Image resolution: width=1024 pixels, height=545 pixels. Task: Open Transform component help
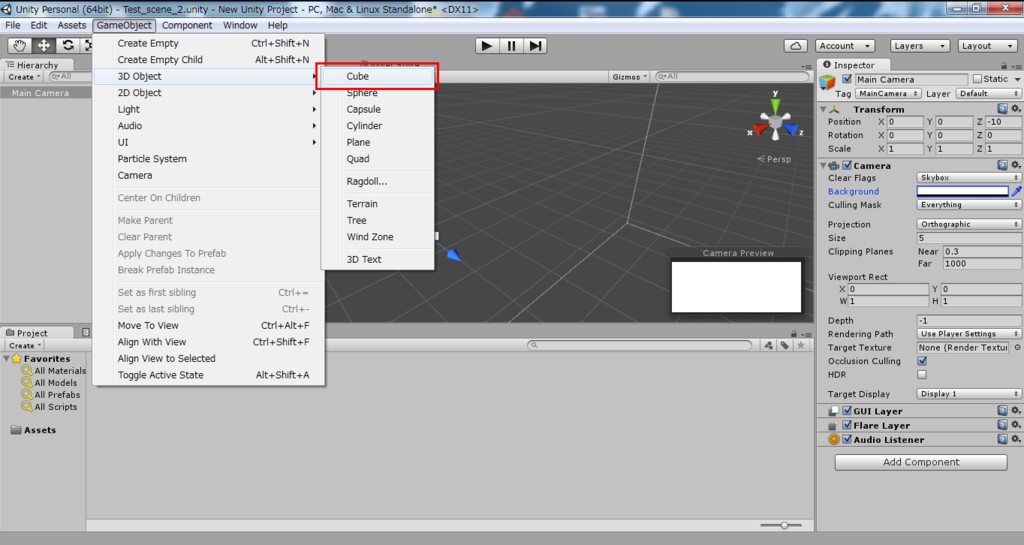click(x=1002, y=109)
